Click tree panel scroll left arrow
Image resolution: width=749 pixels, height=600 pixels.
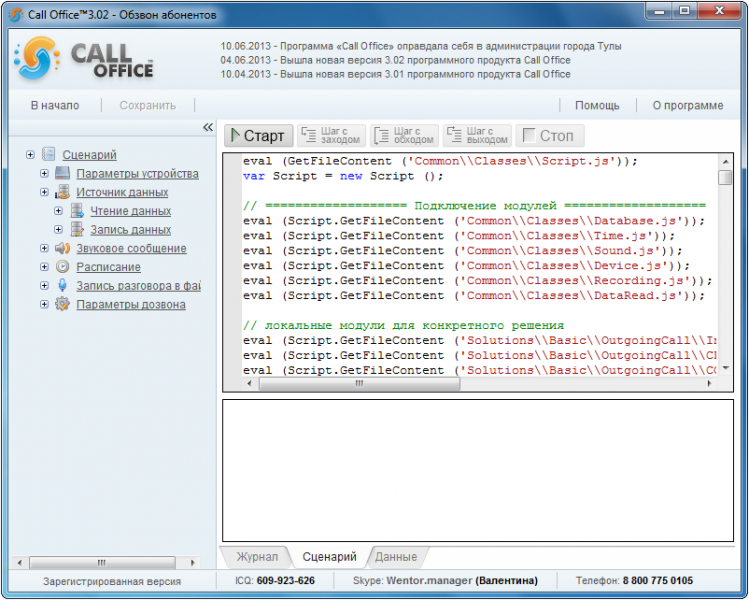point(19,562)
